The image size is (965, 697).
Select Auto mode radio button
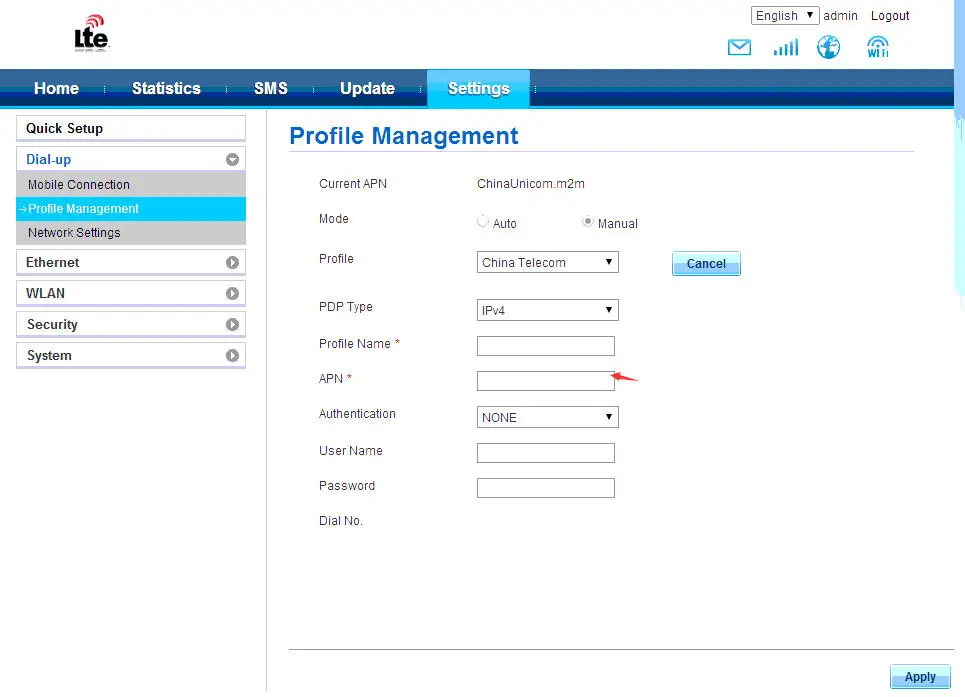482,221
